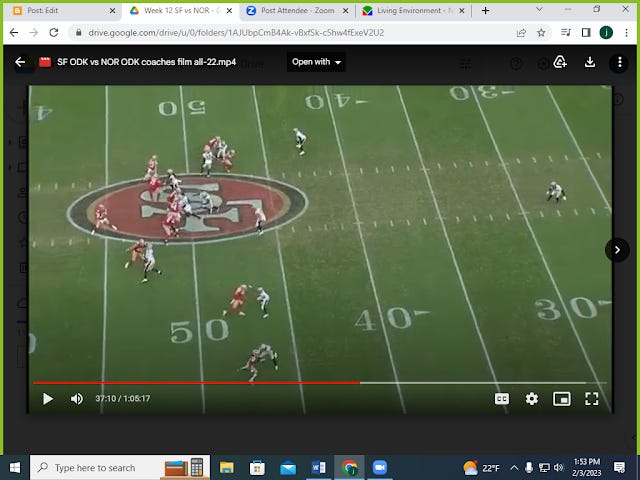Open more actions three-dot menu
Screen dimensions: 640x480
point(620,62)
